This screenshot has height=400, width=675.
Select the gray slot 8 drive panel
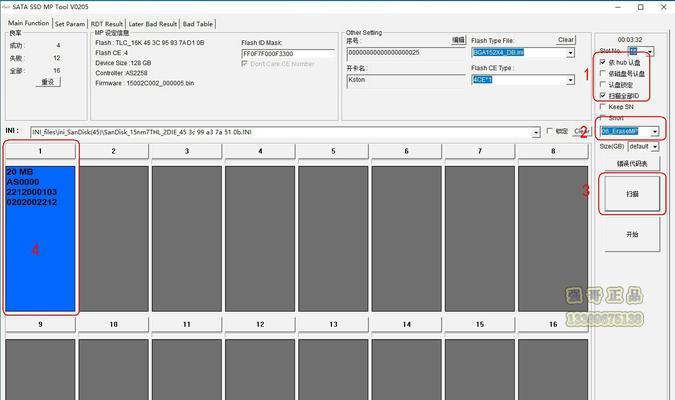pos(553,239)
